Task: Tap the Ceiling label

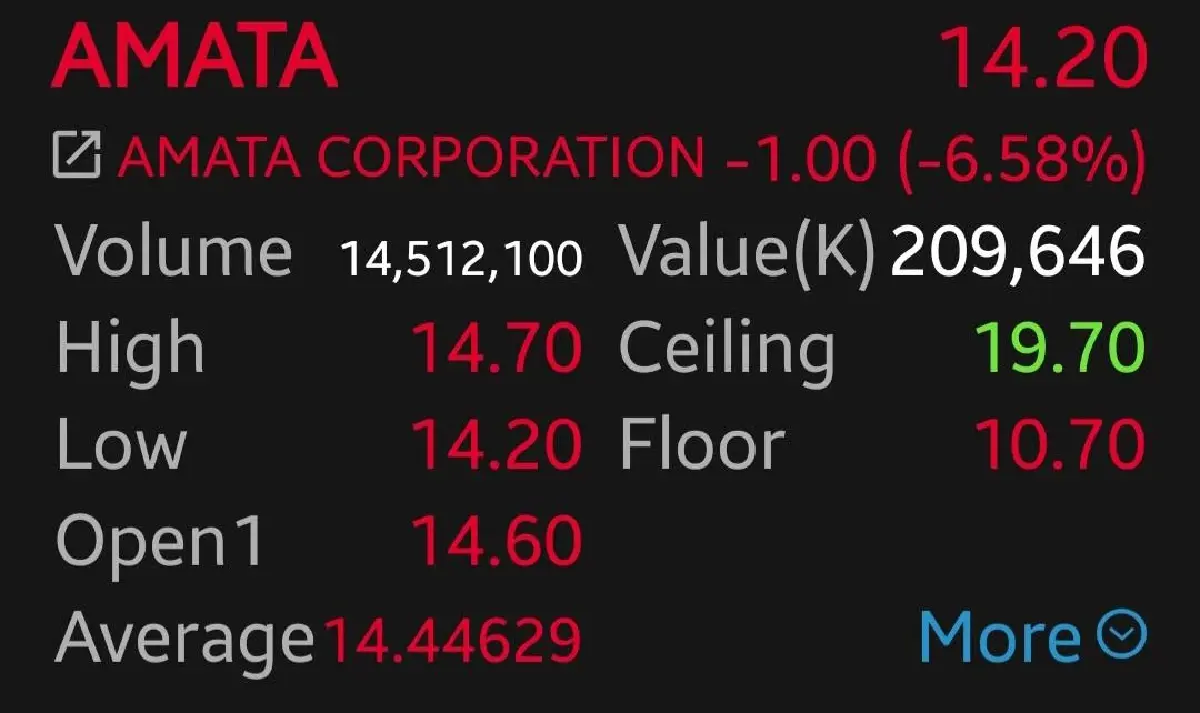Action: tap(727, 347)
